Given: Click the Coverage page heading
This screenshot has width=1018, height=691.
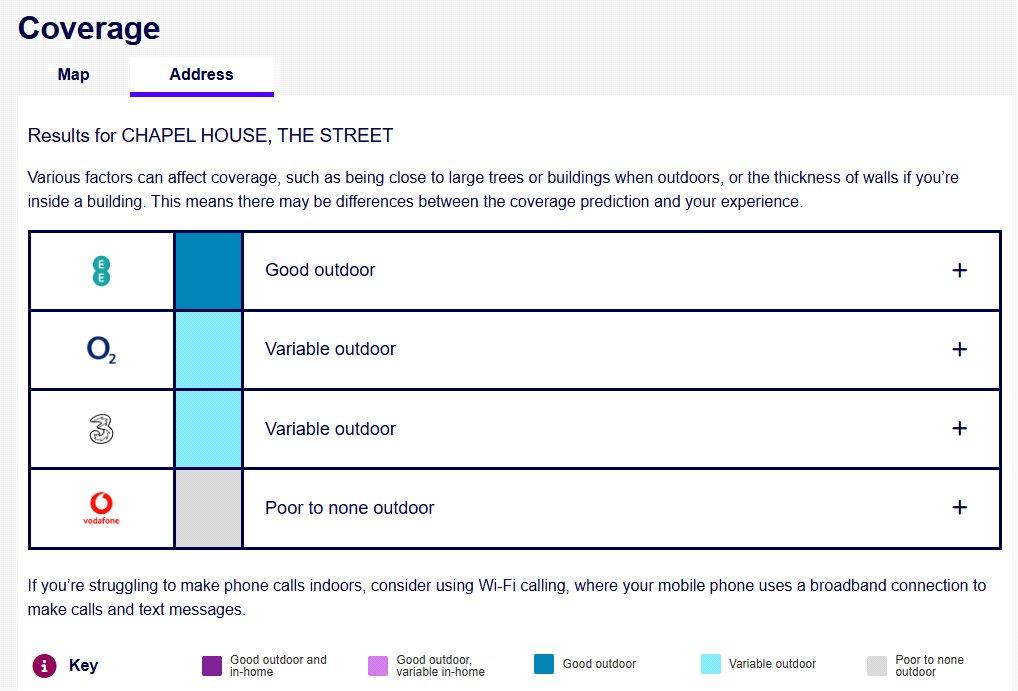Looking at the screenshot, I should (x=89, y=28).
